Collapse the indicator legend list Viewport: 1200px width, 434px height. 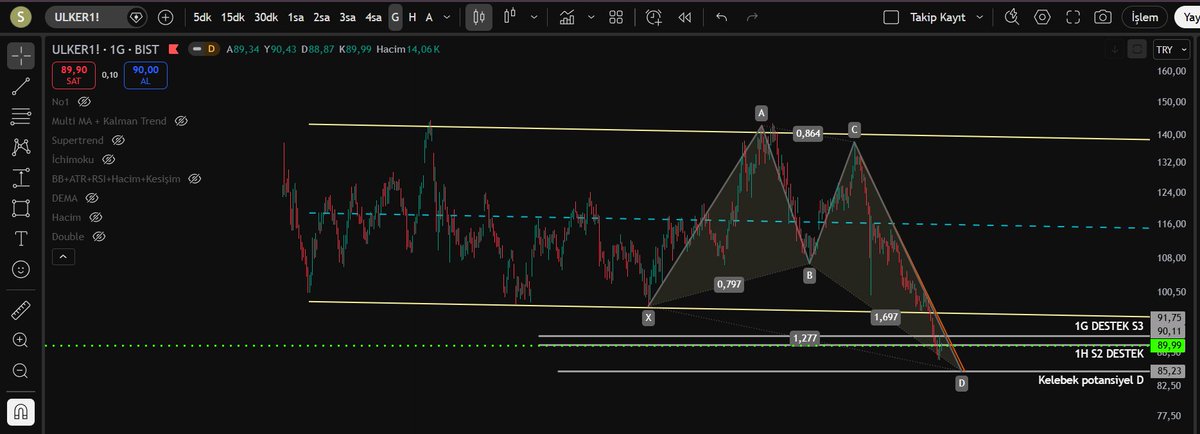[62, 256]
